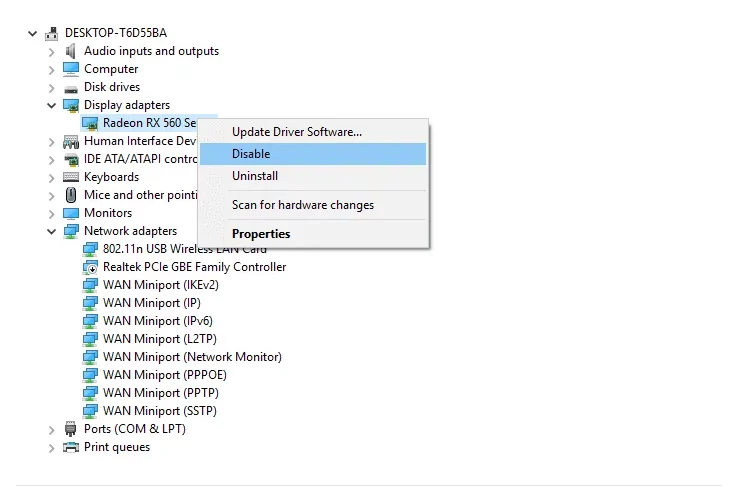Select WAN Miniport (Network Monitor) label
Viewport: 737px width, 500px height.
click(192, 357)
